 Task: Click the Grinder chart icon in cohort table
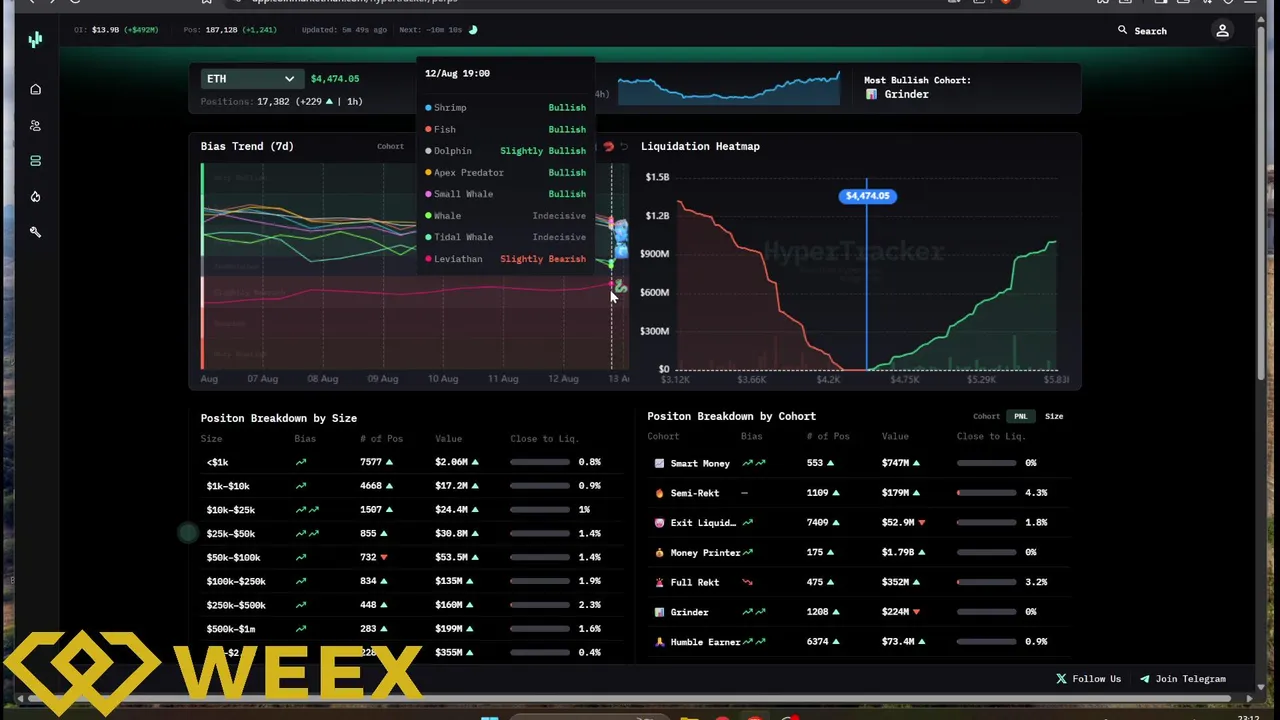click(x=660, y=612)
